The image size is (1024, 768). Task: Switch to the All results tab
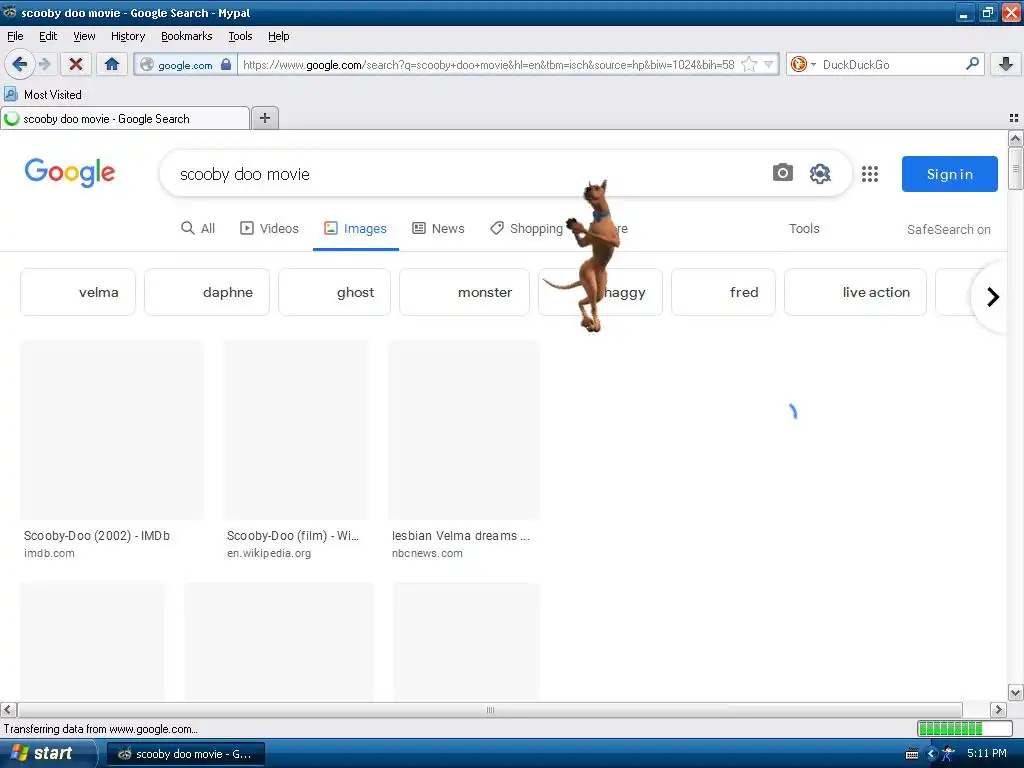point(198,229)
